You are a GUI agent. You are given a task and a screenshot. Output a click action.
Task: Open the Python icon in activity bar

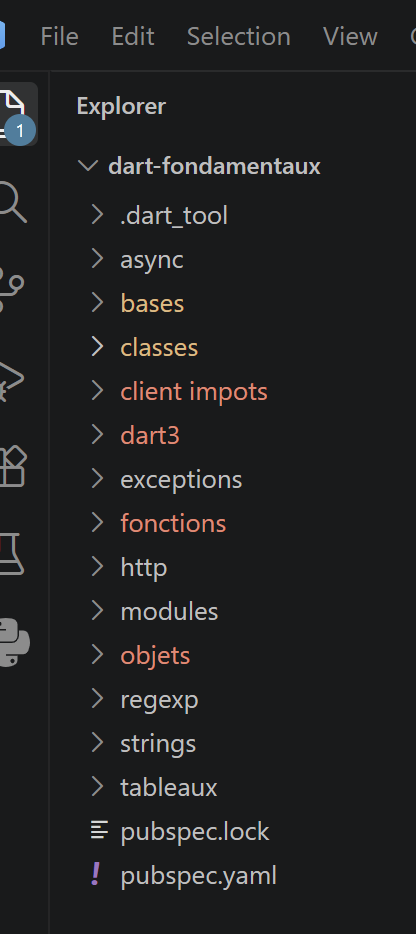(x=13, y=642)
